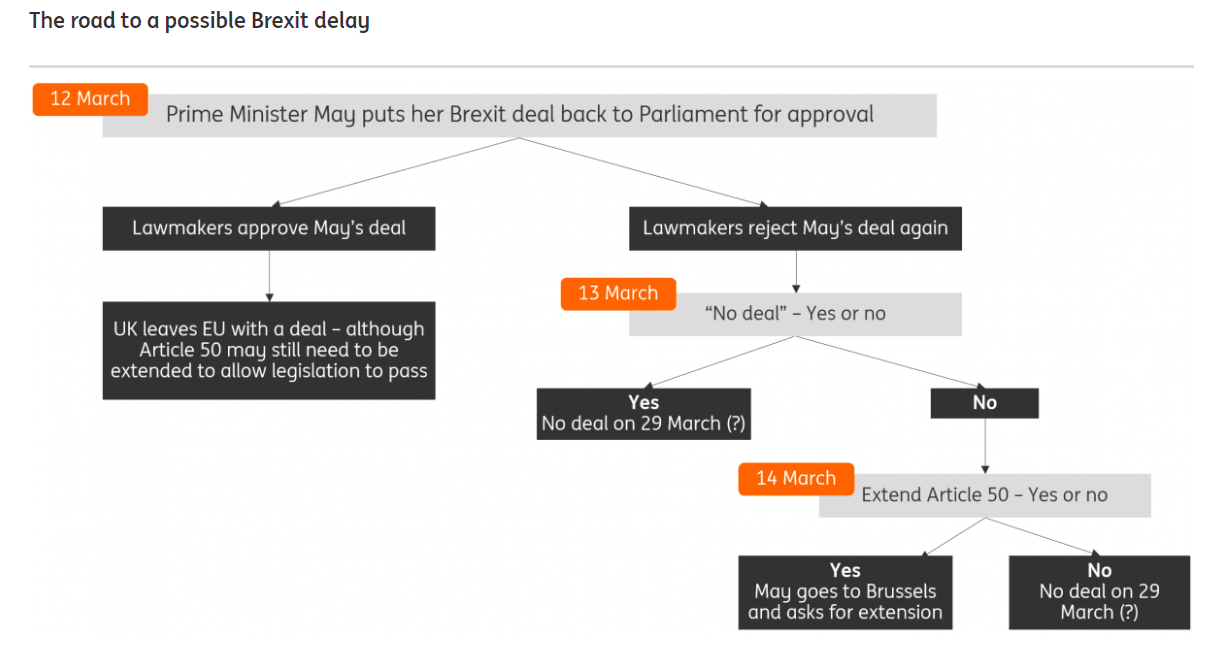Click the arrowhead pointing to "Lawmakers approve May's deal"

pyautogui.click(x=278, y=203)
